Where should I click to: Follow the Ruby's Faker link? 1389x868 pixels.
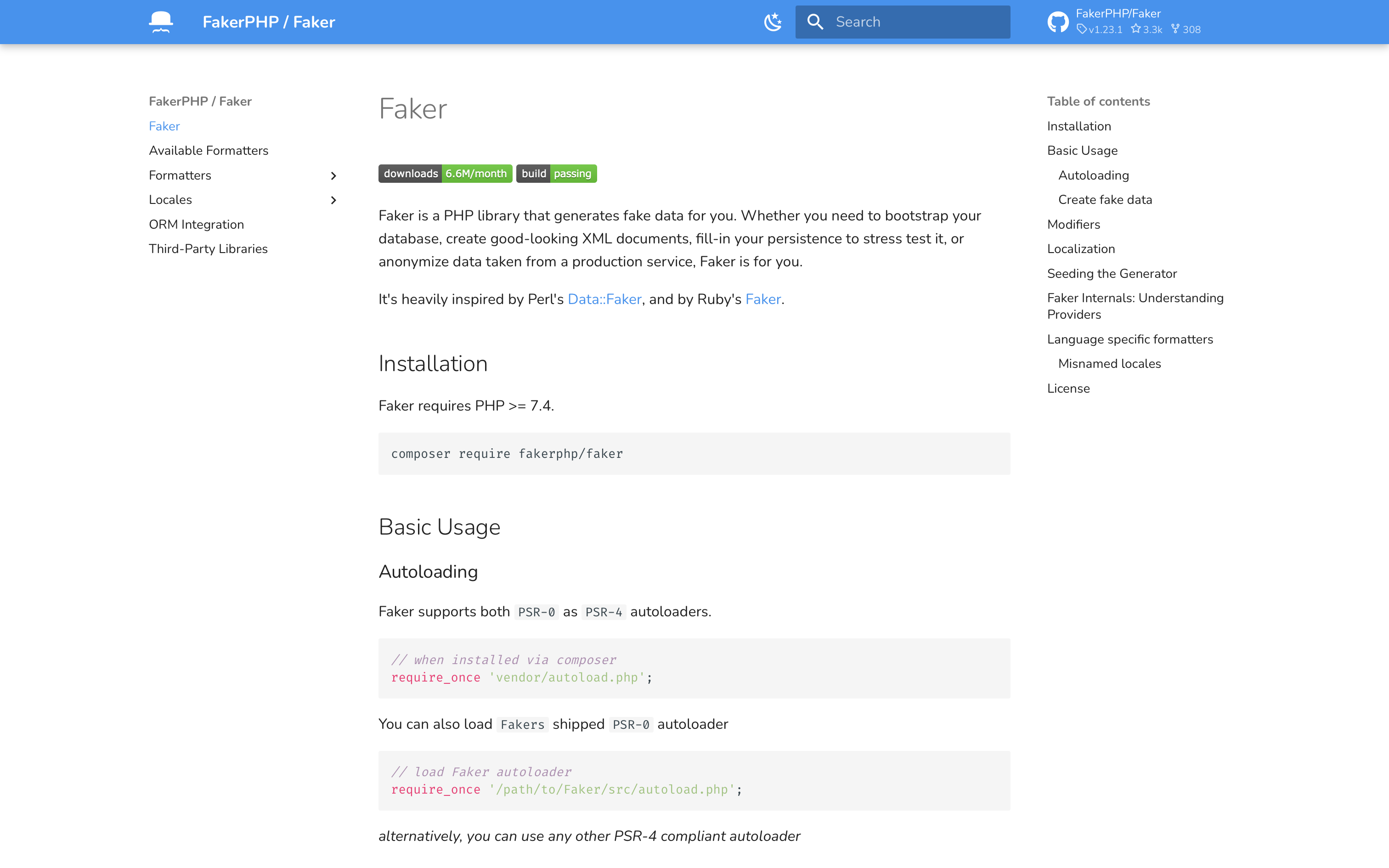763,299
